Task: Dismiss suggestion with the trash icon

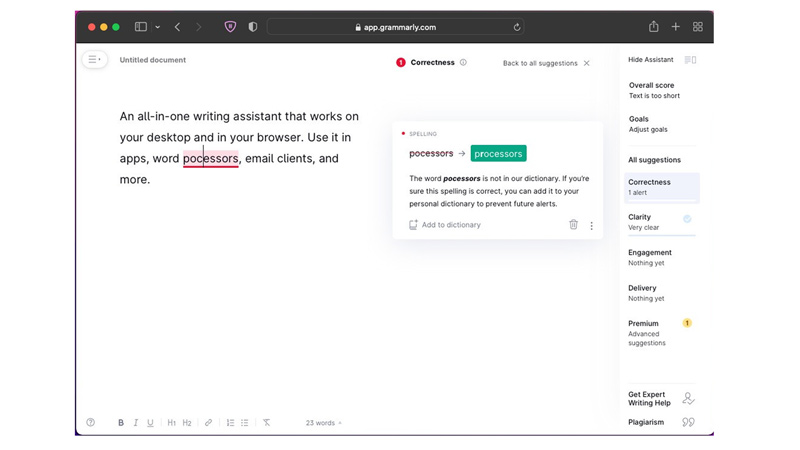Action: tap(573, 224)
